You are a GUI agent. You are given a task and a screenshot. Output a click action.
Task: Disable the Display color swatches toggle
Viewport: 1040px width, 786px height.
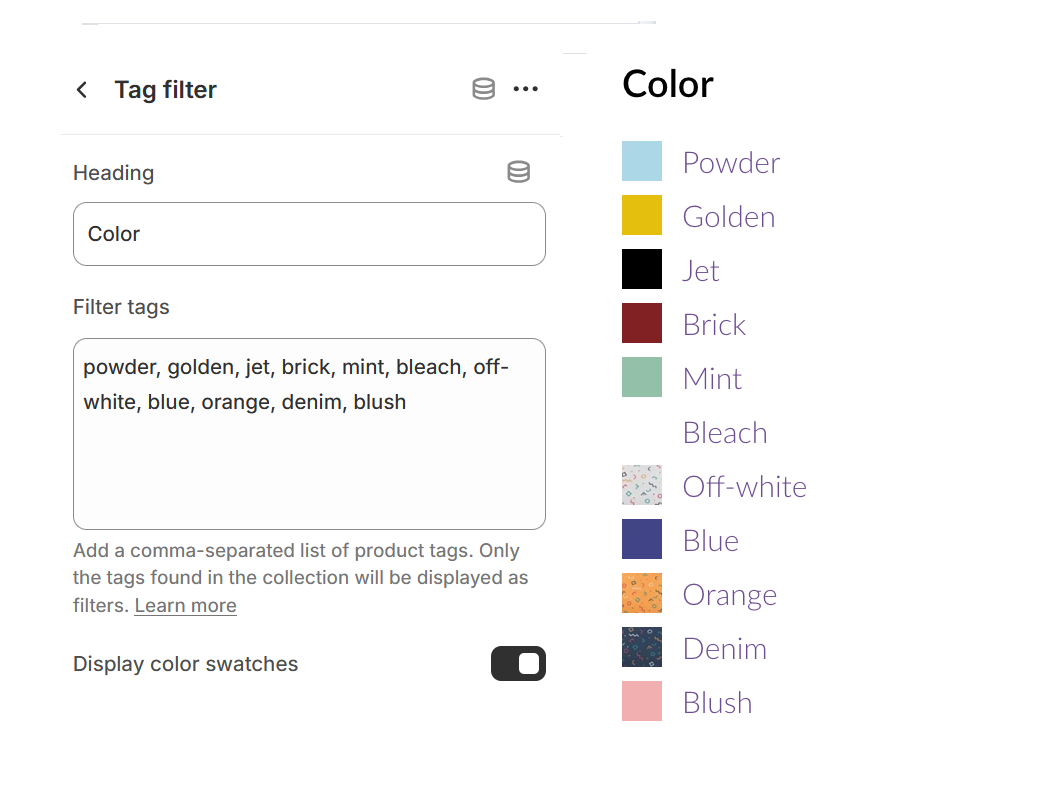point(518,663)
